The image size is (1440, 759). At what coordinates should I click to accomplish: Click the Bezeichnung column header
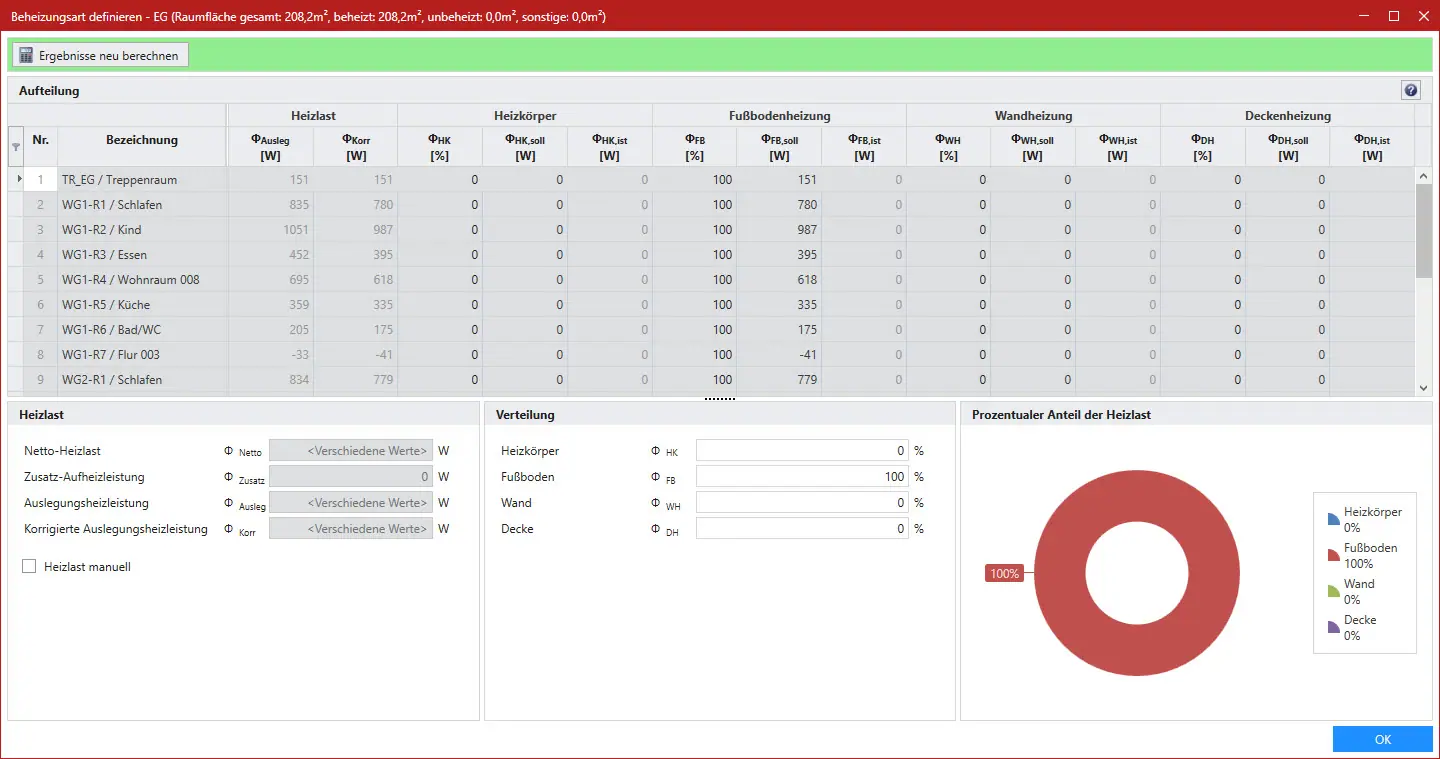[x=142, y=140]
